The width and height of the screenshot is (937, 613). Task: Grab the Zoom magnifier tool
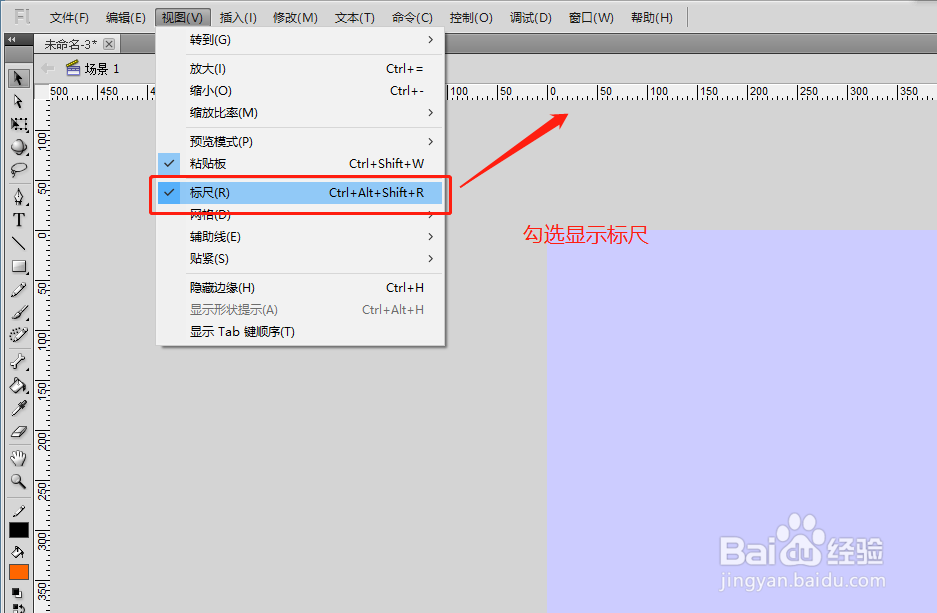18,481
